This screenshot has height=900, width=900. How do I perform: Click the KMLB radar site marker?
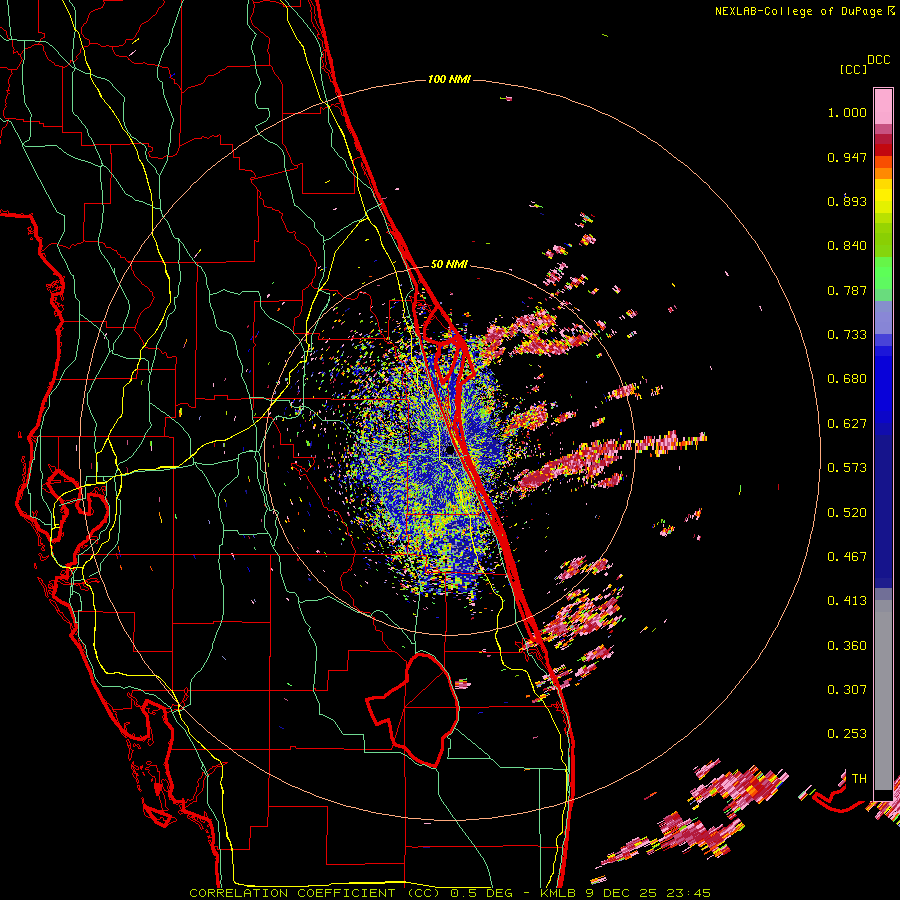[449, 451]
